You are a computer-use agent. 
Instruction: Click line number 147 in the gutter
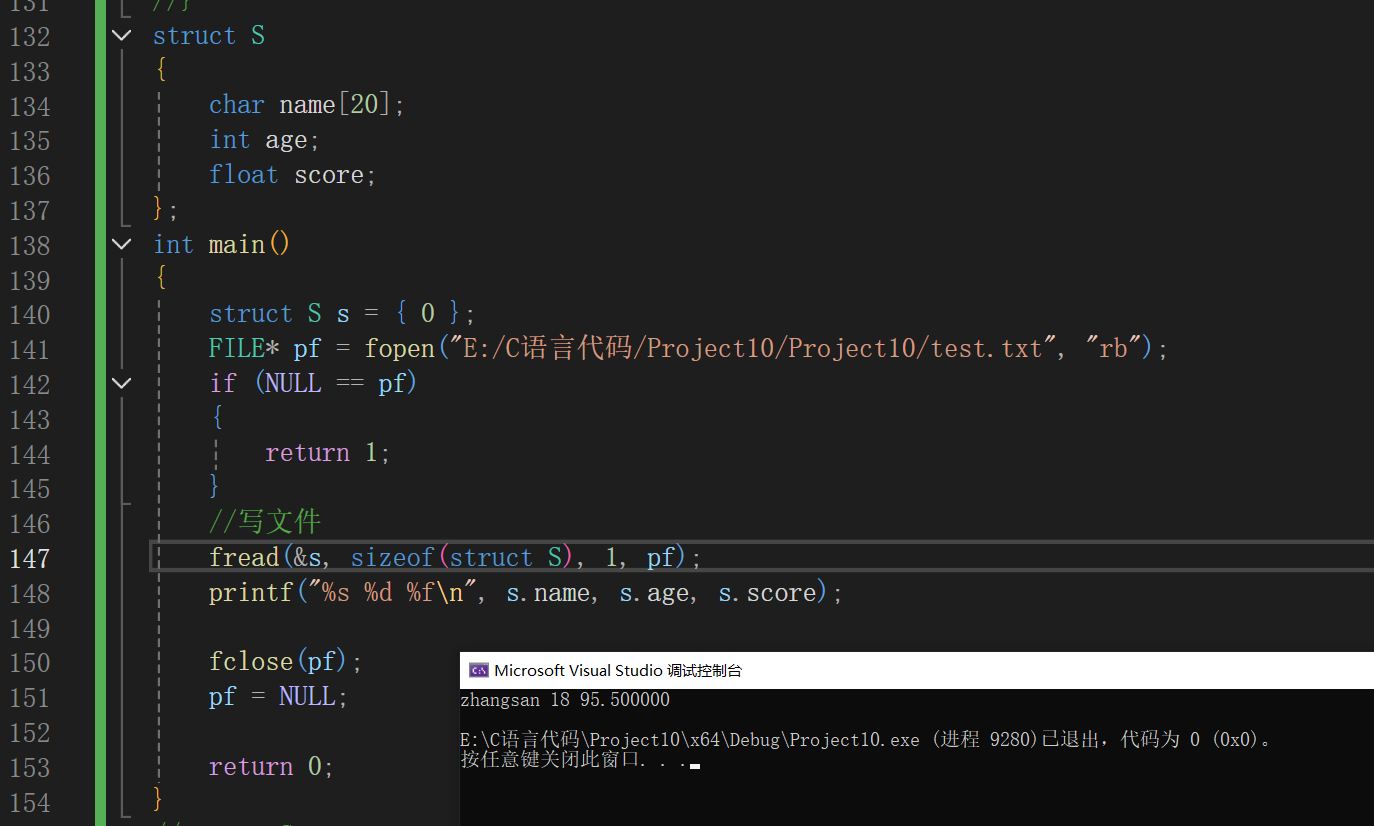click(30, 558)
